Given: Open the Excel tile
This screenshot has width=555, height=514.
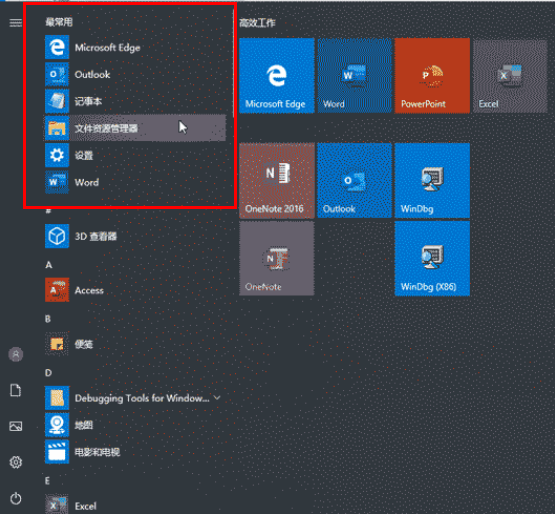Looking at the screenshot, I should click(x=510, y=76).
